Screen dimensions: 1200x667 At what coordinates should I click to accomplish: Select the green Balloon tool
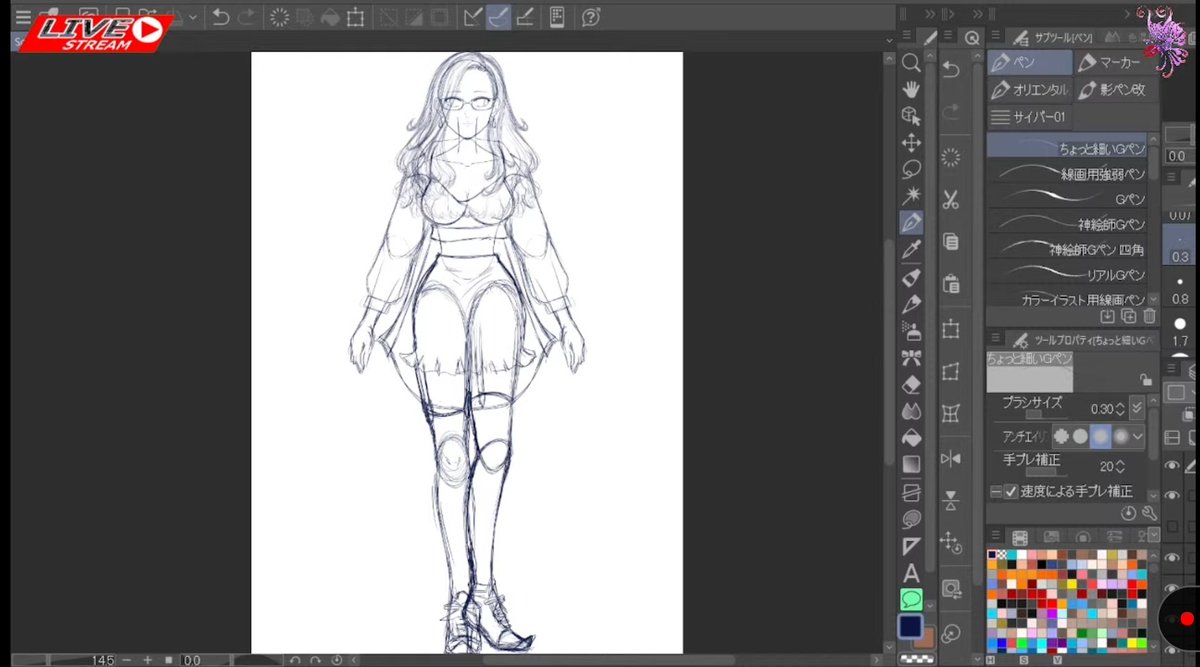pos(911,600)
